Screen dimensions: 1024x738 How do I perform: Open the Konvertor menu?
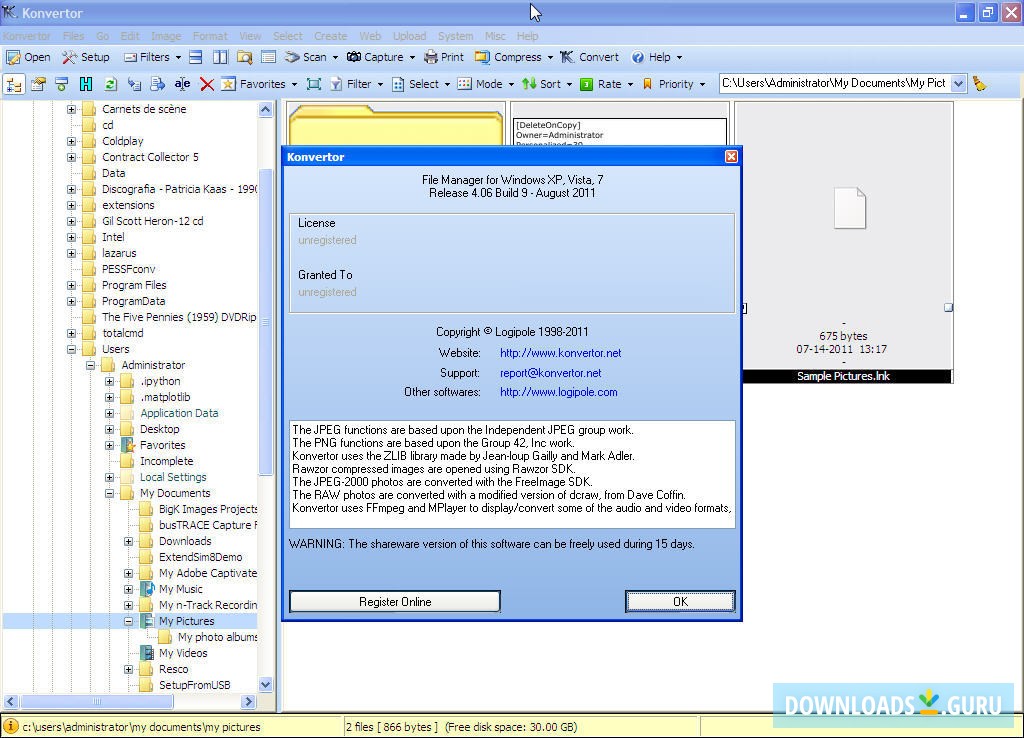coord(27,36)
